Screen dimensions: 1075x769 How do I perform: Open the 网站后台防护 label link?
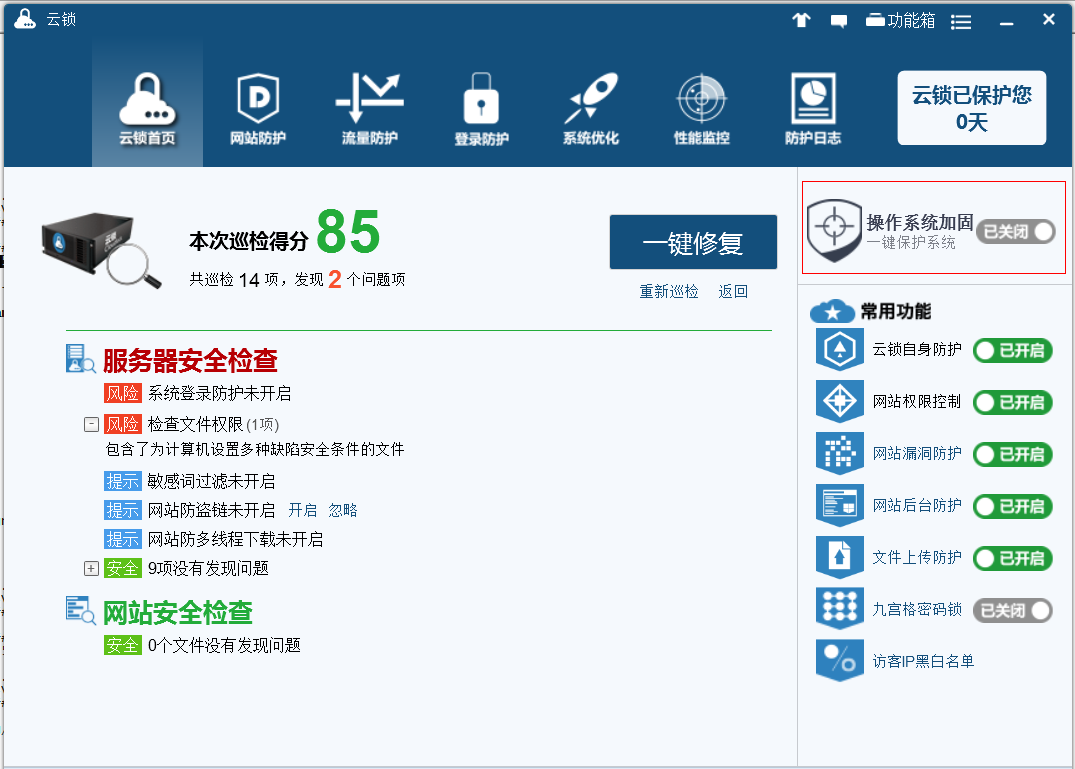(917, 505)
